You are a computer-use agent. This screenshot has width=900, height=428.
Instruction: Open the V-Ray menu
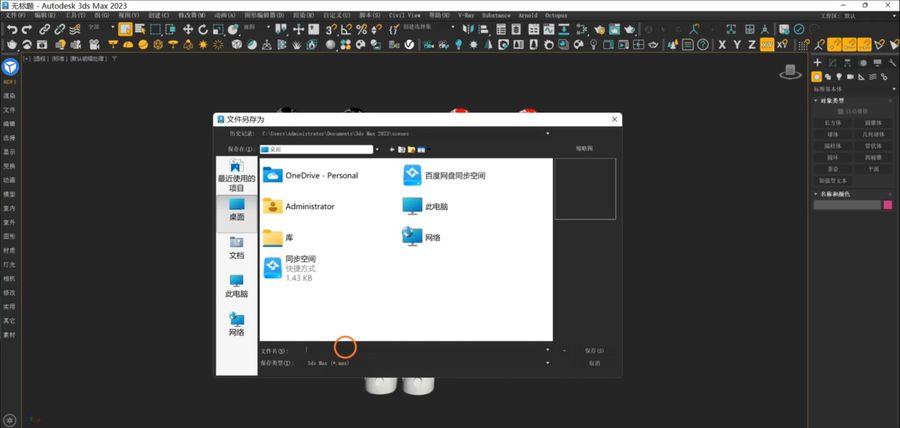point(466,15)
